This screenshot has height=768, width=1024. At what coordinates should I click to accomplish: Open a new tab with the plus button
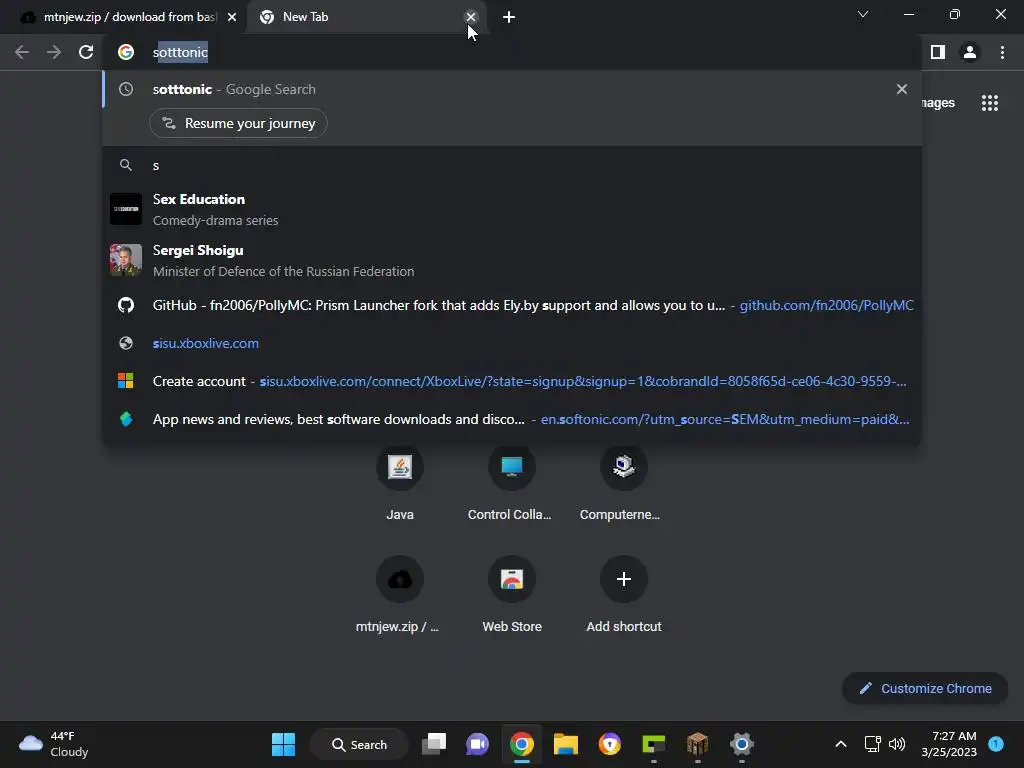click(x=509, y=17)
